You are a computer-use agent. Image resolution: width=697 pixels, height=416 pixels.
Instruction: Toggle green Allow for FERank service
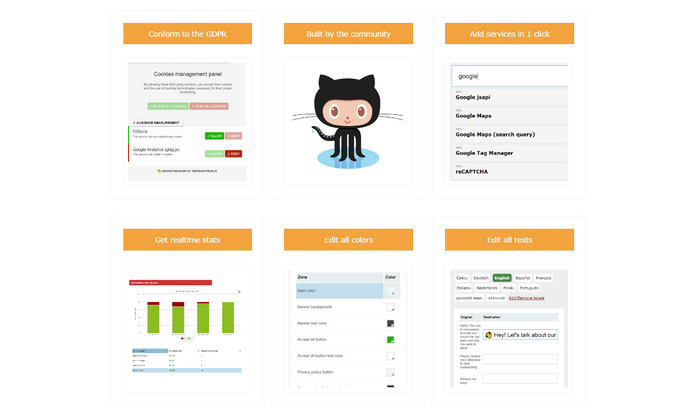(214, 136)
